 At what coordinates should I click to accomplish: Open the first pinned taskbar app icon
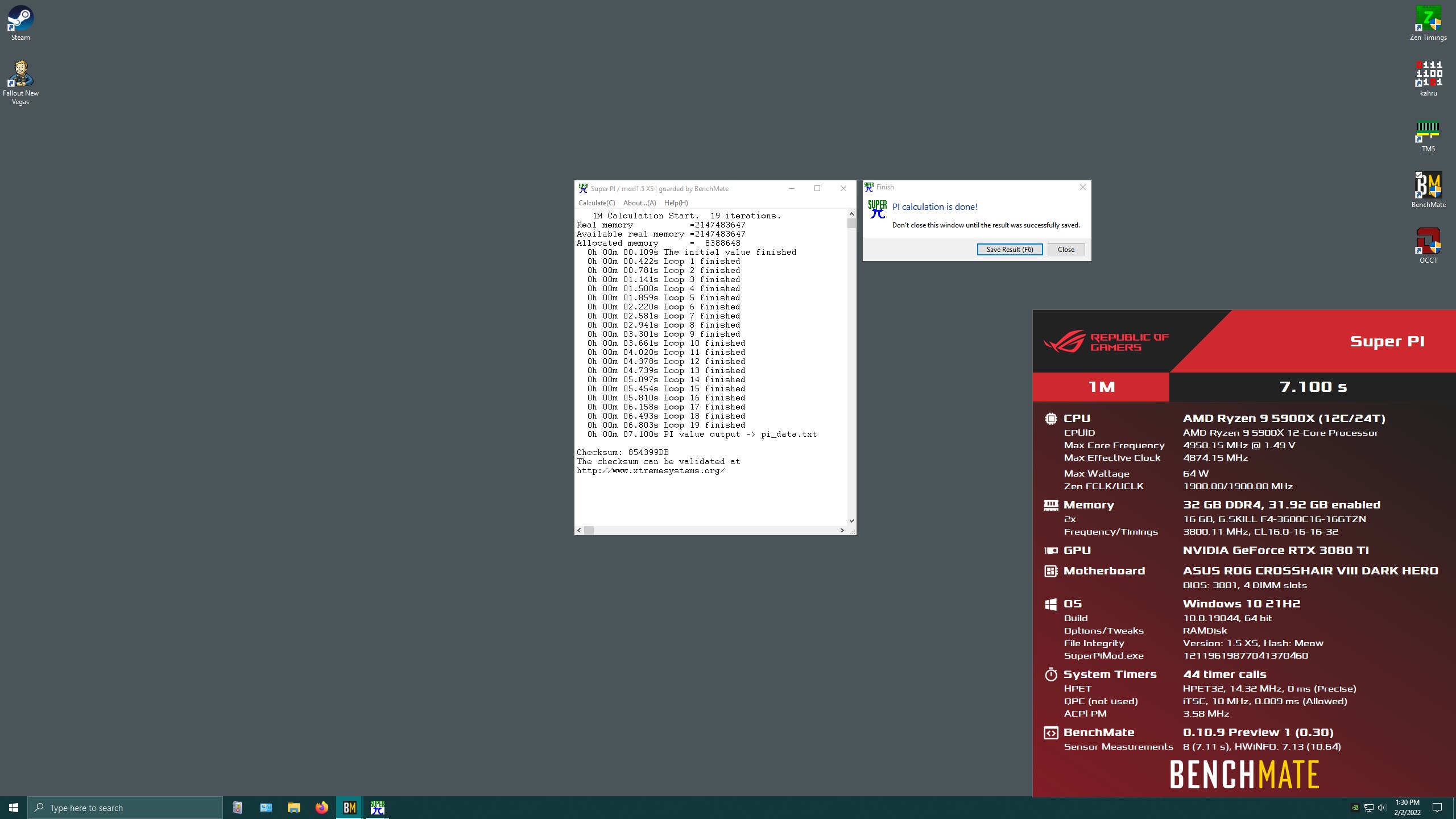[238, 808]
